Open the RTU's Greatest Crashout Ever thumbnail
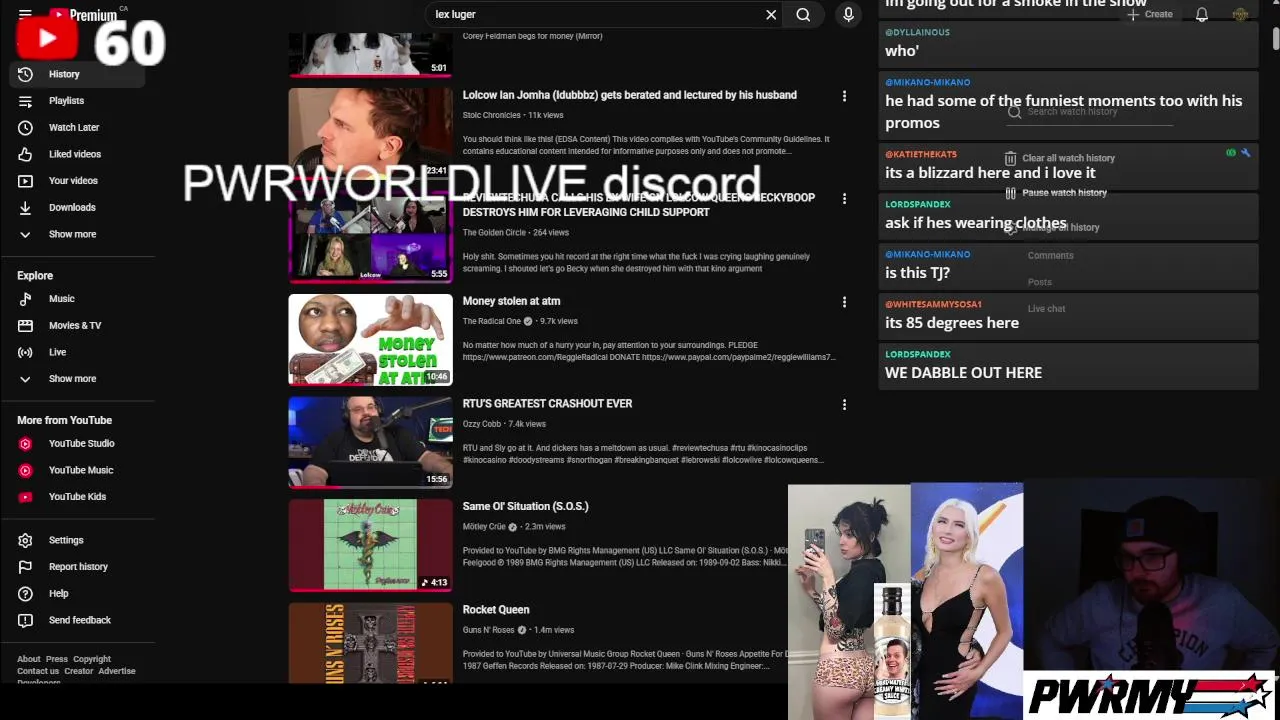 [370, 443]
